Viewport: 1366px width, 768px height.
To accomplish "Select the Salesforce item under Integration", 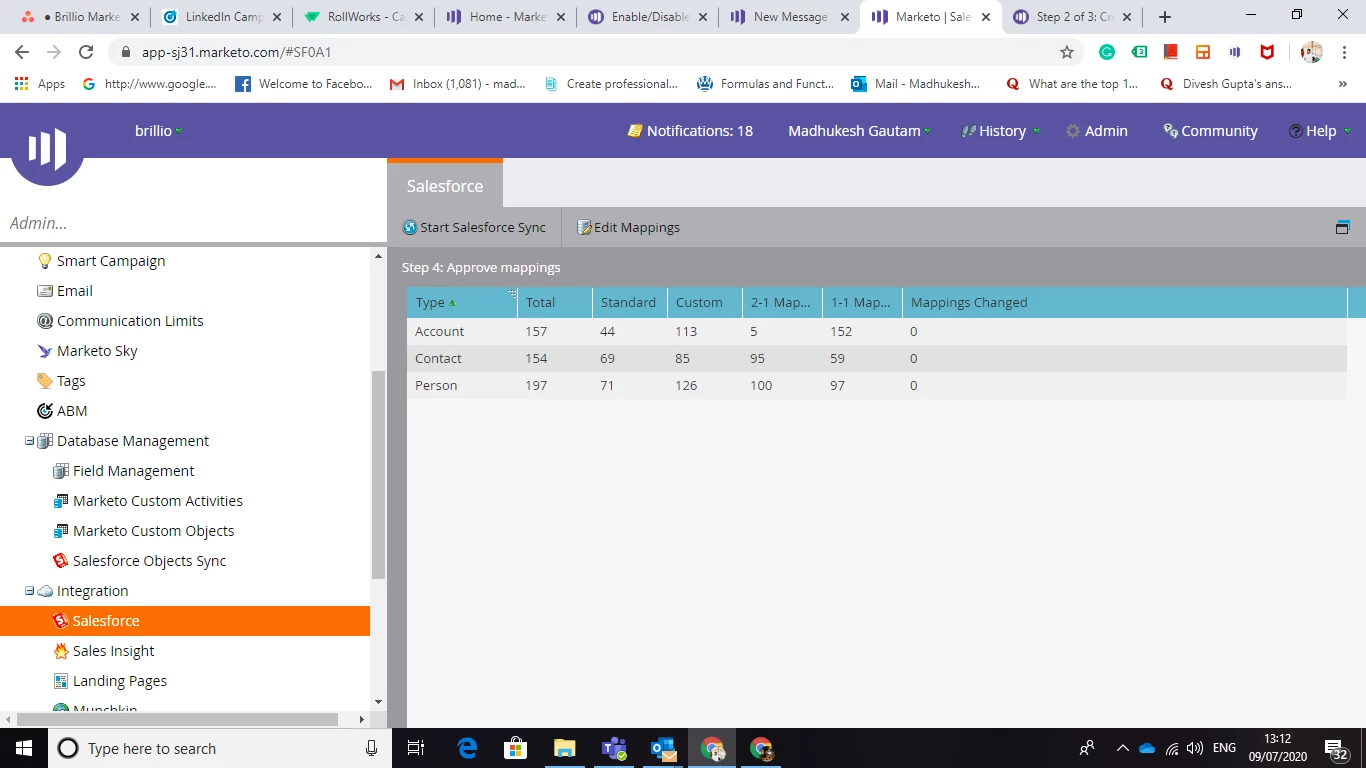I will 185,621.
